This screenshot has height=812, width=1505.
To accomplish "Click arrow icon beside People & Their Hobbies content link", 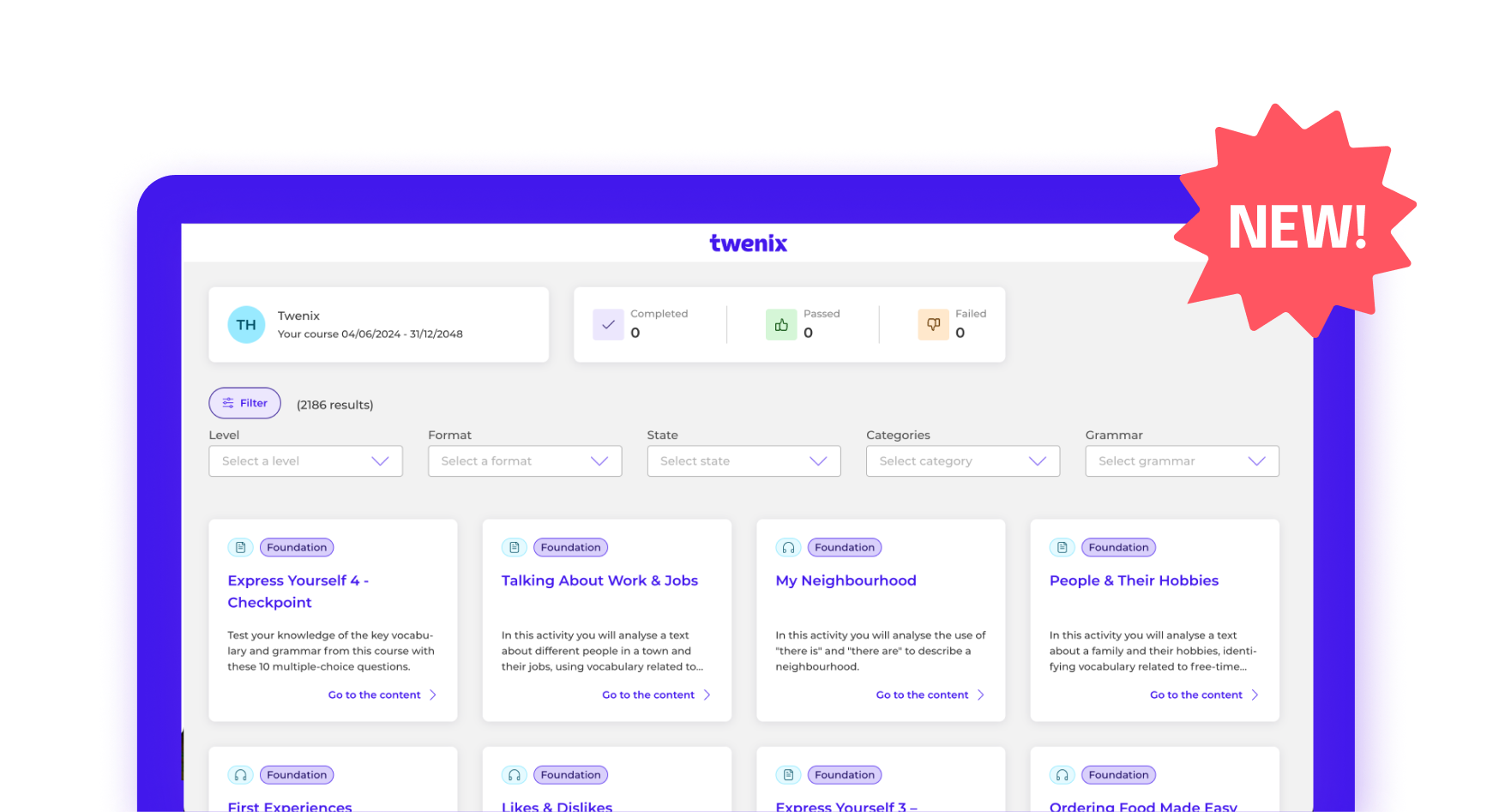I will click(1255, 695).
